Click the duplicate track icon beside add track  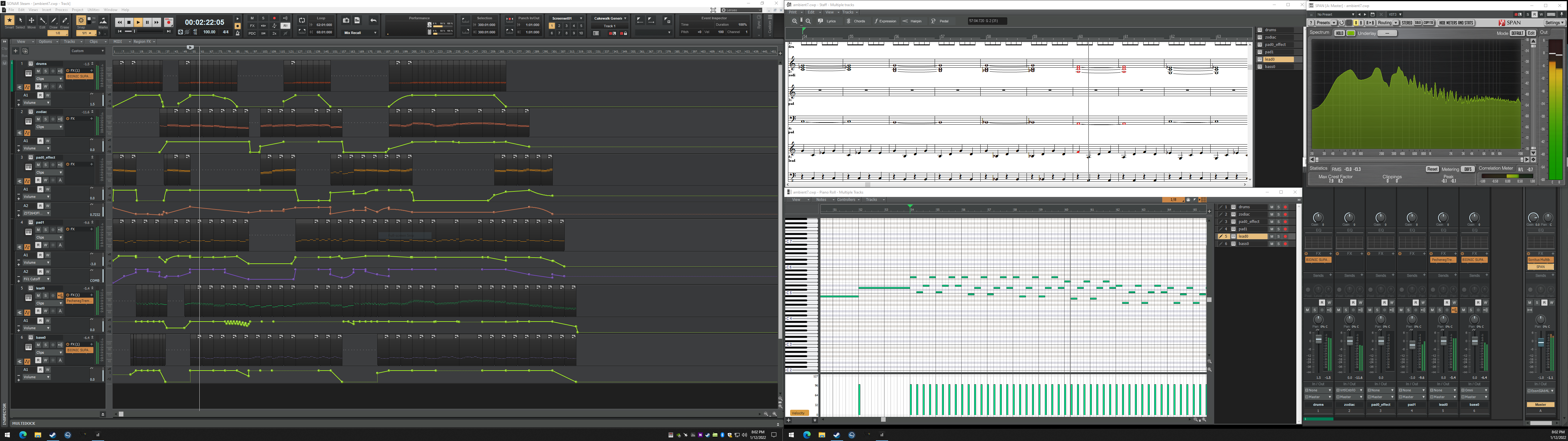click(x=25, y=51)
